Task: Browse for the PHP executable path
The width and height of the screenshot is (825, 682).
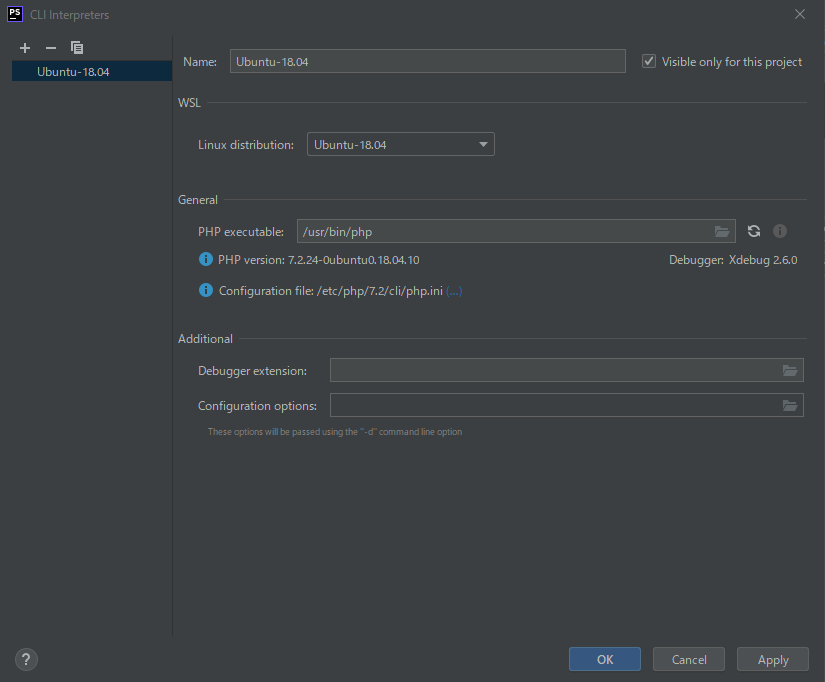Action: pyautogui.click(x=722, y=232)
